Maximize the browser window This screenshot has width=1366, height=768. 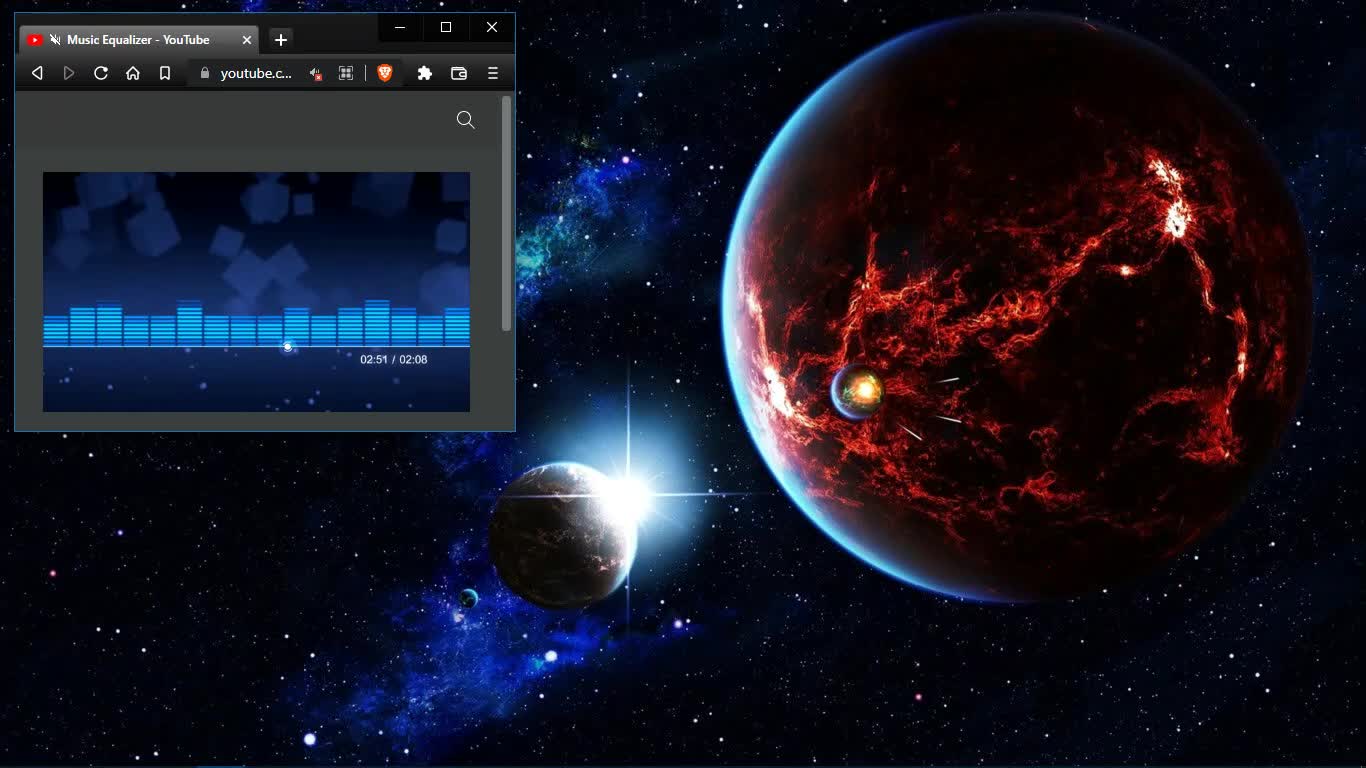point(446,27)
